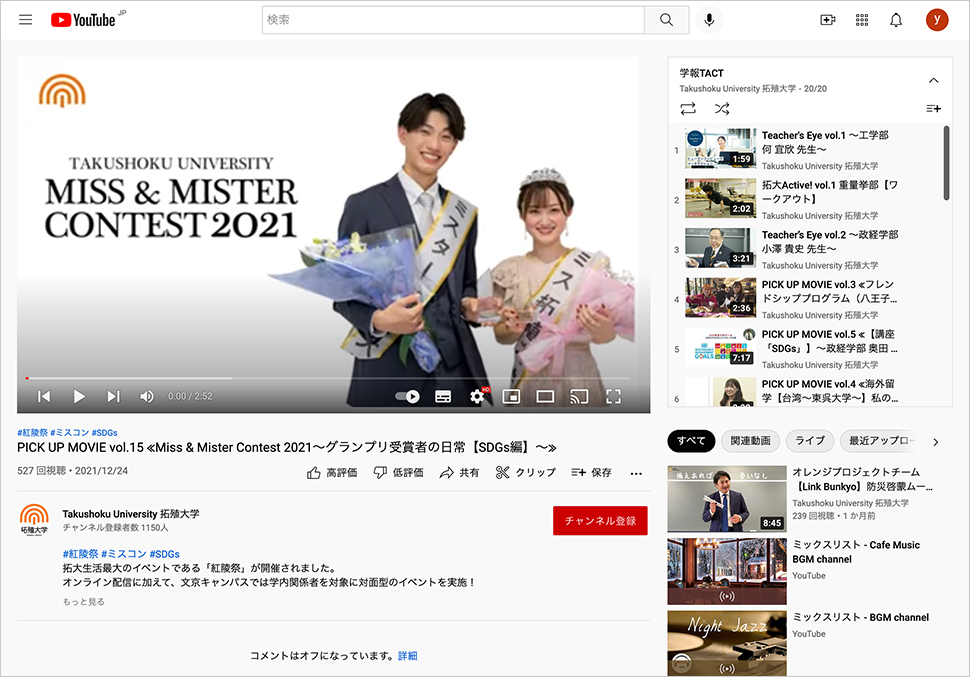The height and width of the screenshot is (677, 970).
Task: Show more filter chips with arrow
Action: (x=935, y=442)
